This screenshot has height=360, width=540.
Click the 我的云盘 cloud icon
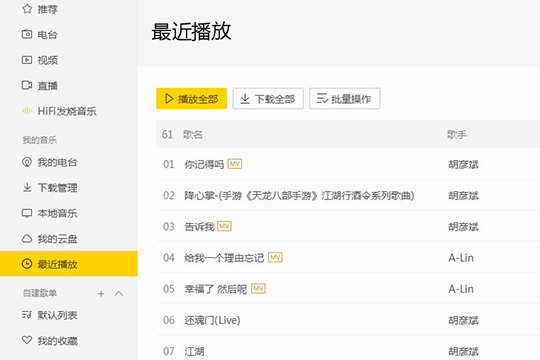tap(27, 238)
